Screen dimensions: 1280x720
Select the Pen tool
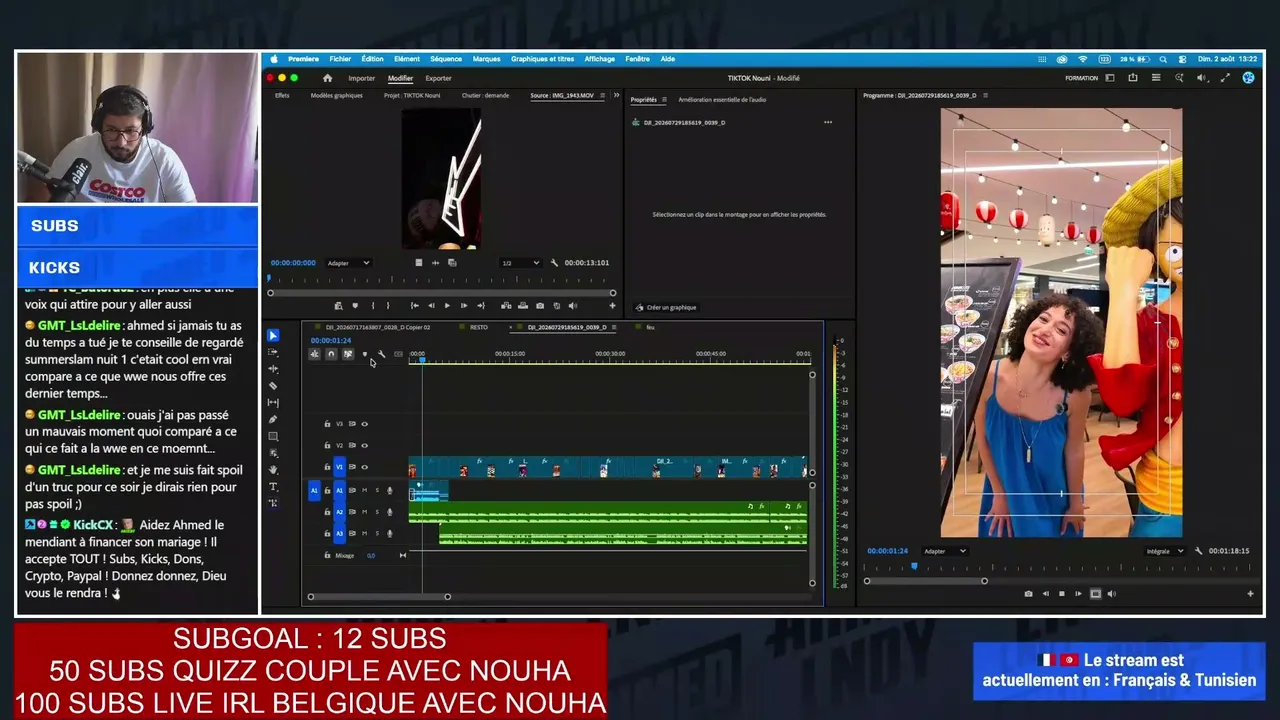(x=273, y=420)
